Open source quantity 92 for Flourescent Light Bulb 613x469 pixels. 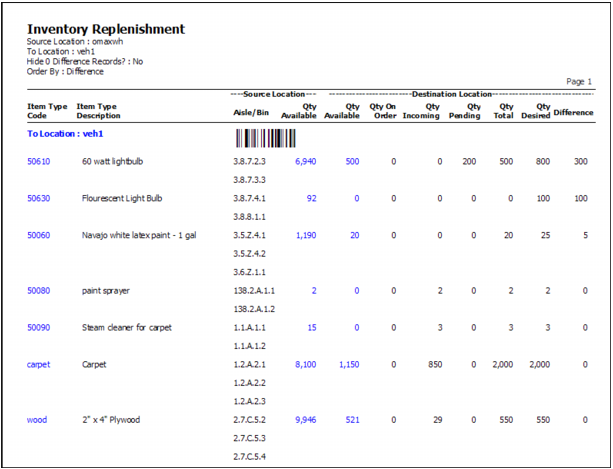(x=311, y=198)
